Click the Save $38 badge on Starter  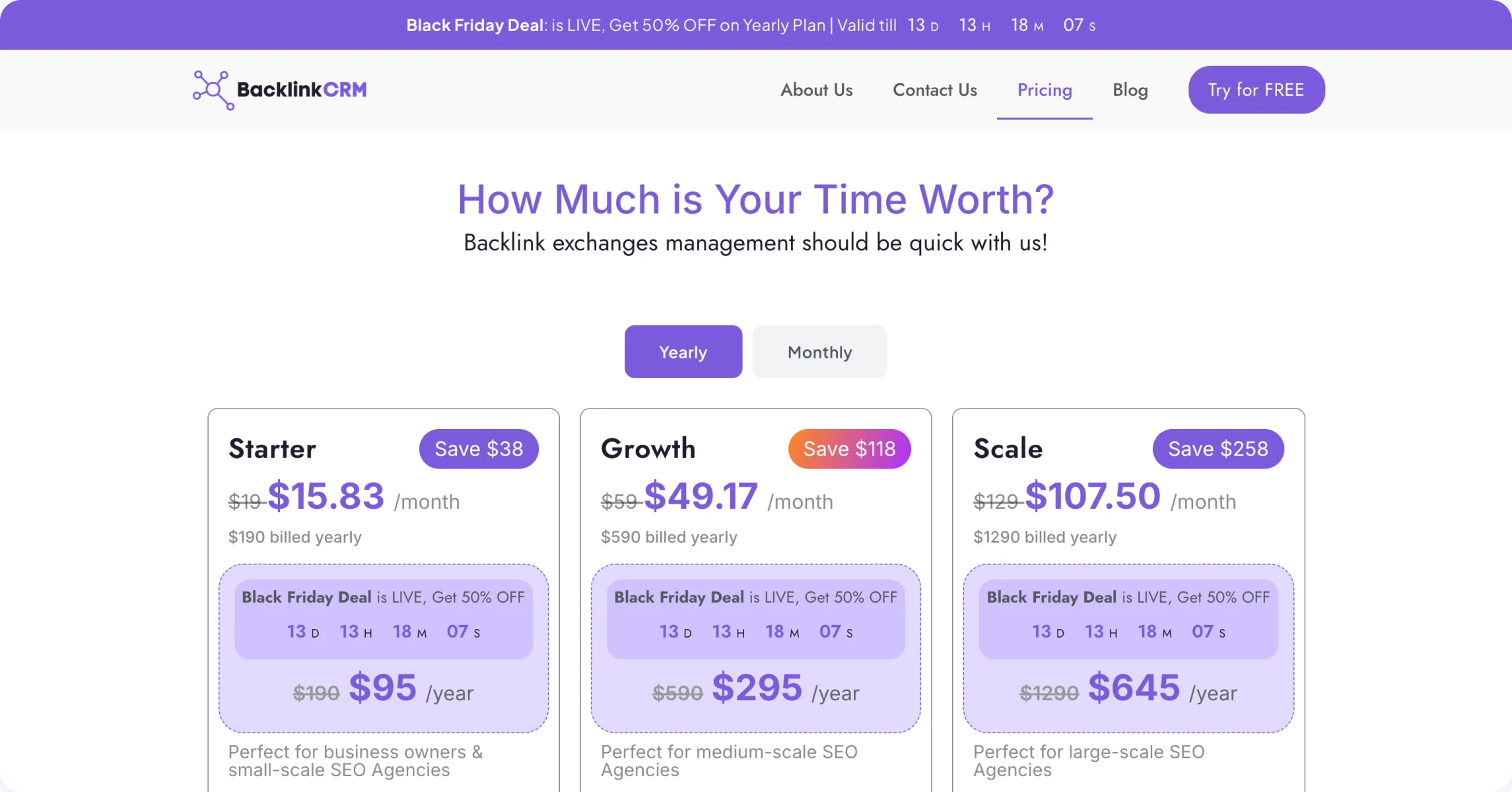click(479, 449)
